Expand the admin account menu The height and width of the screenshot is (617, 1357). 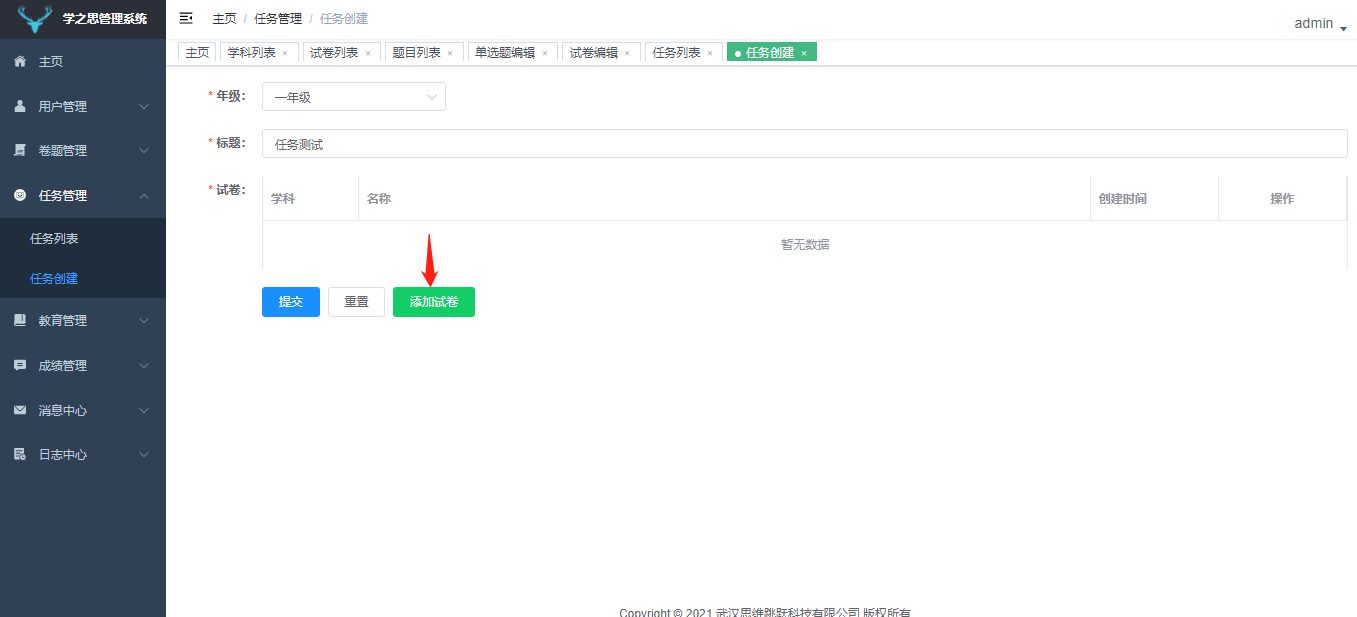point(1315,22)
